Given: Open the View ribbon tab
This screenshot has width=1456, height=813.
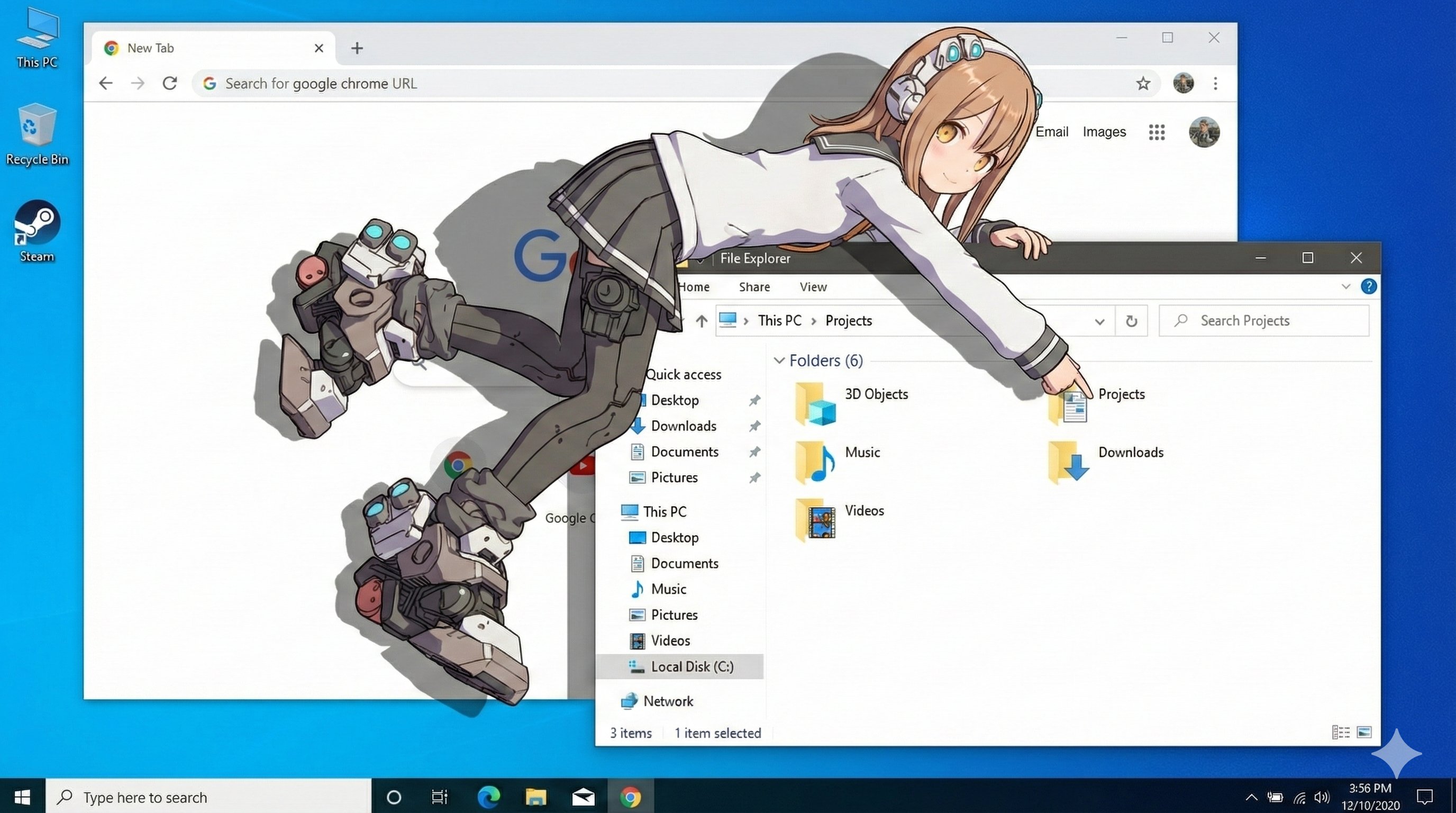Looking at the screenshot, I should (813, 287).
